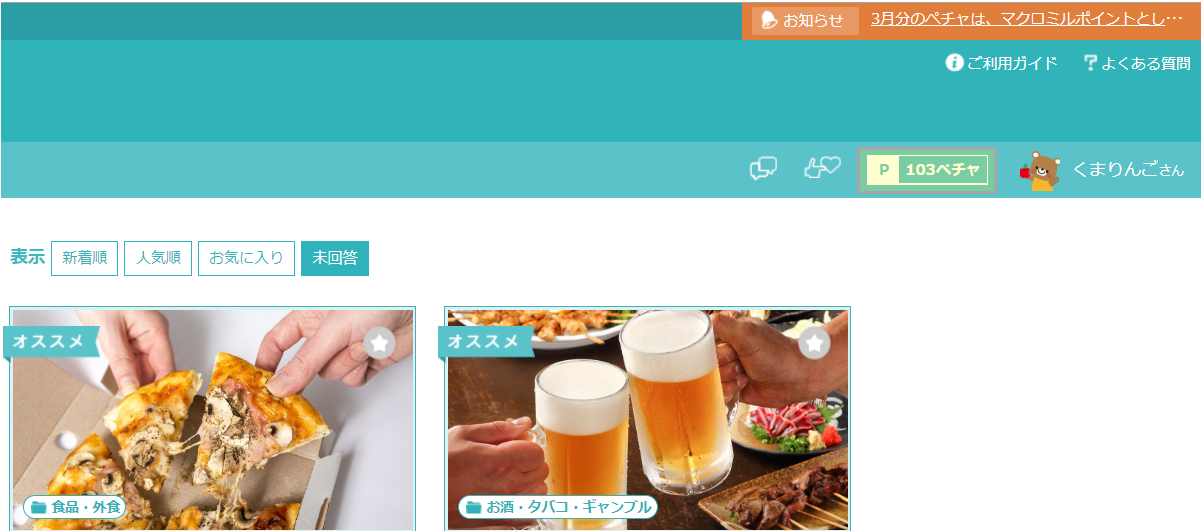Screen dimensions: 1201x532
Task: Favorite the pizza card with star icon
Action: click(x=379, y=343)
